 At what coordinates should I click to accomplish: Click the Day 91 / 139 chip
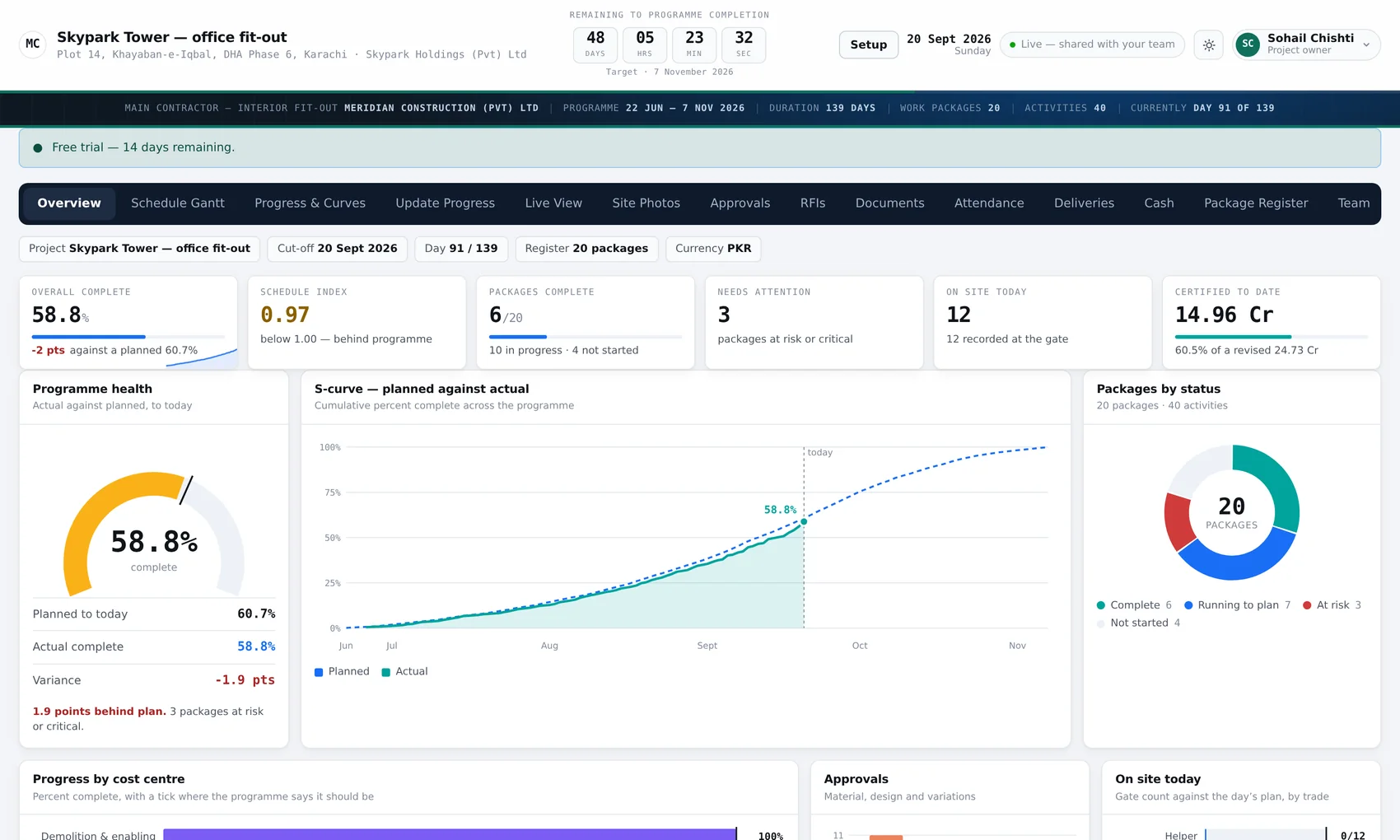click(461, 249)
